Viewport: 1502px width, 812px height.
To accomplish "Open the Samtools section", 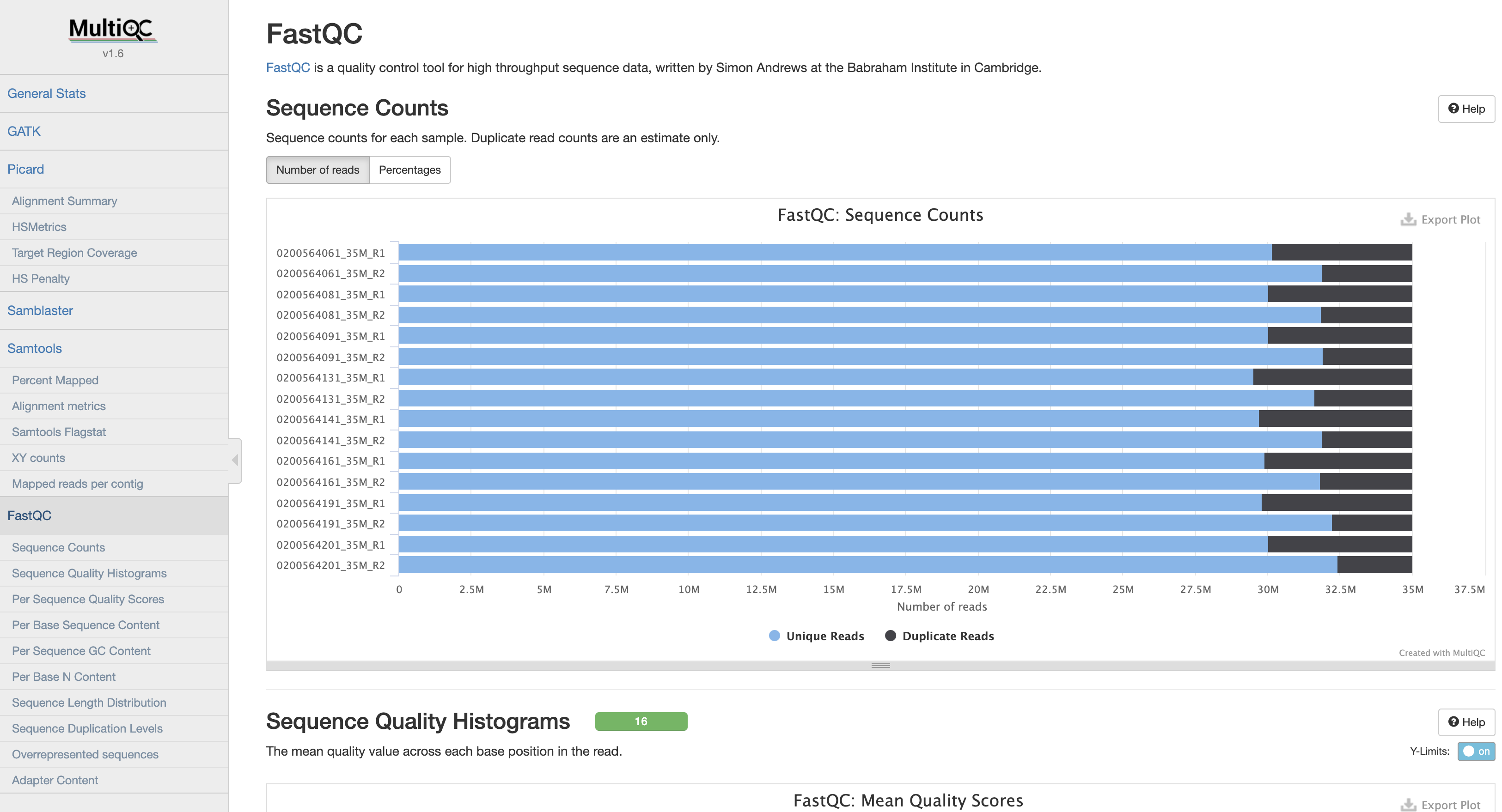I will pos(114,349).
